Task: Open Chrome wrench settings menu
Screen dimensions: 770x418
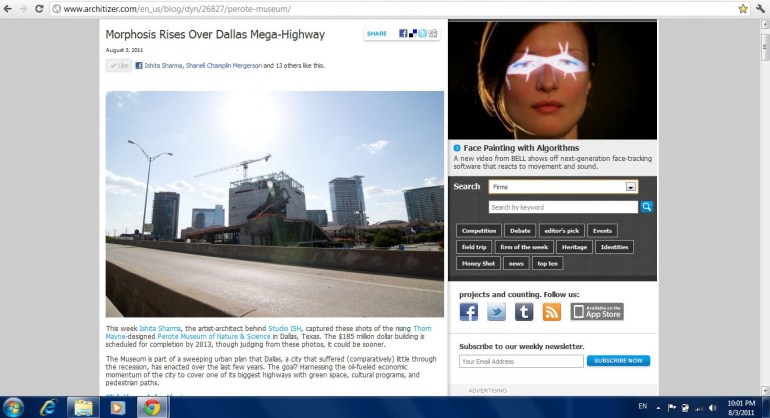Action: click(x=760, y=8)
